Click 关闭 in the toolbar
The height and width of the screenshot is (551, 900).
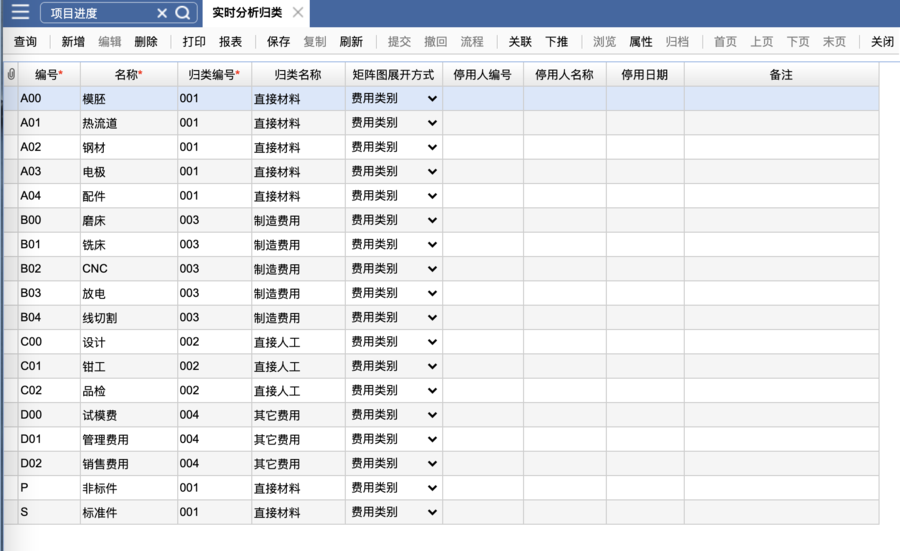click(882, 41)
